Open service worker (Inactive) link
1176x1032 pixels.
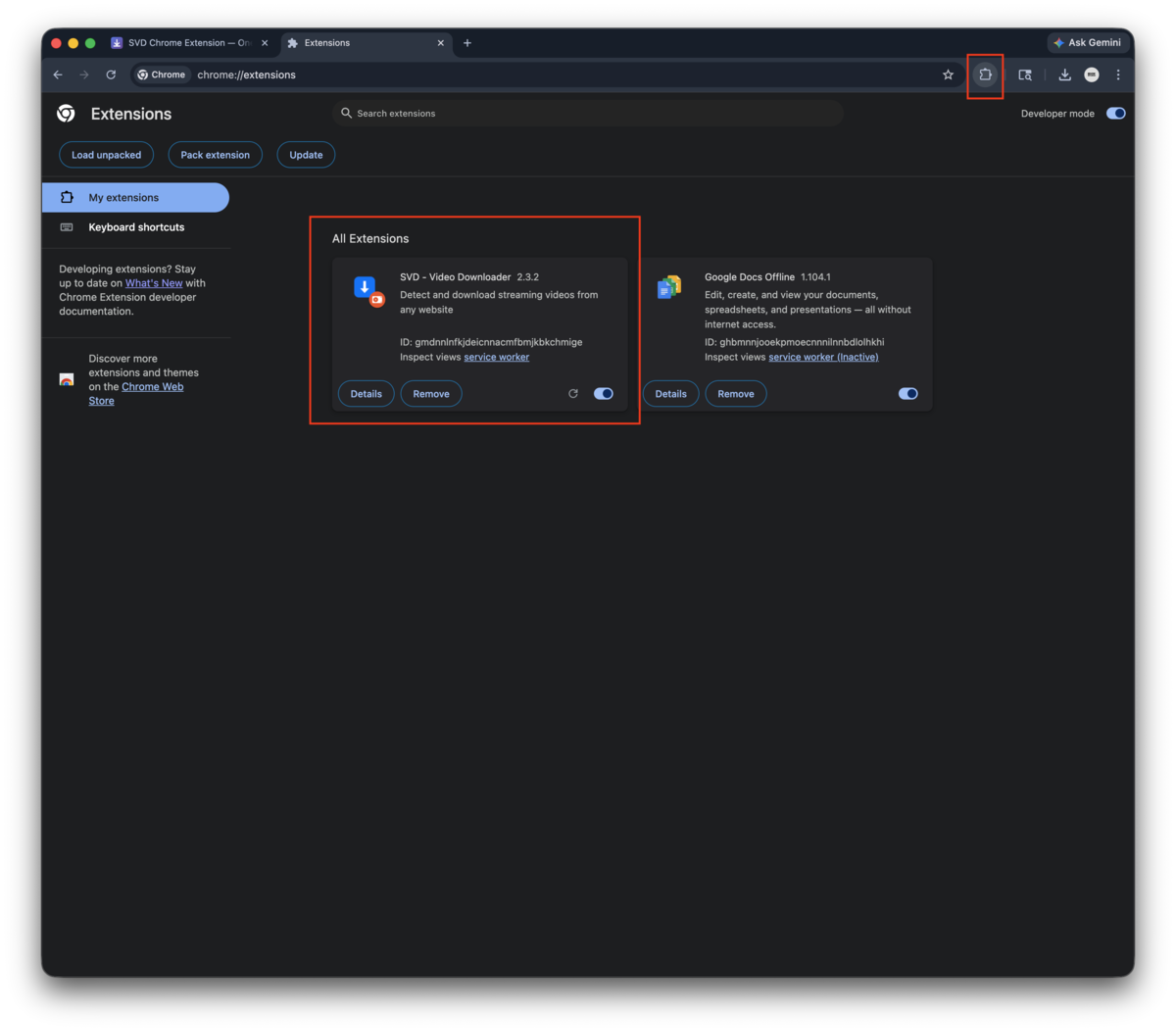point(823,358)
